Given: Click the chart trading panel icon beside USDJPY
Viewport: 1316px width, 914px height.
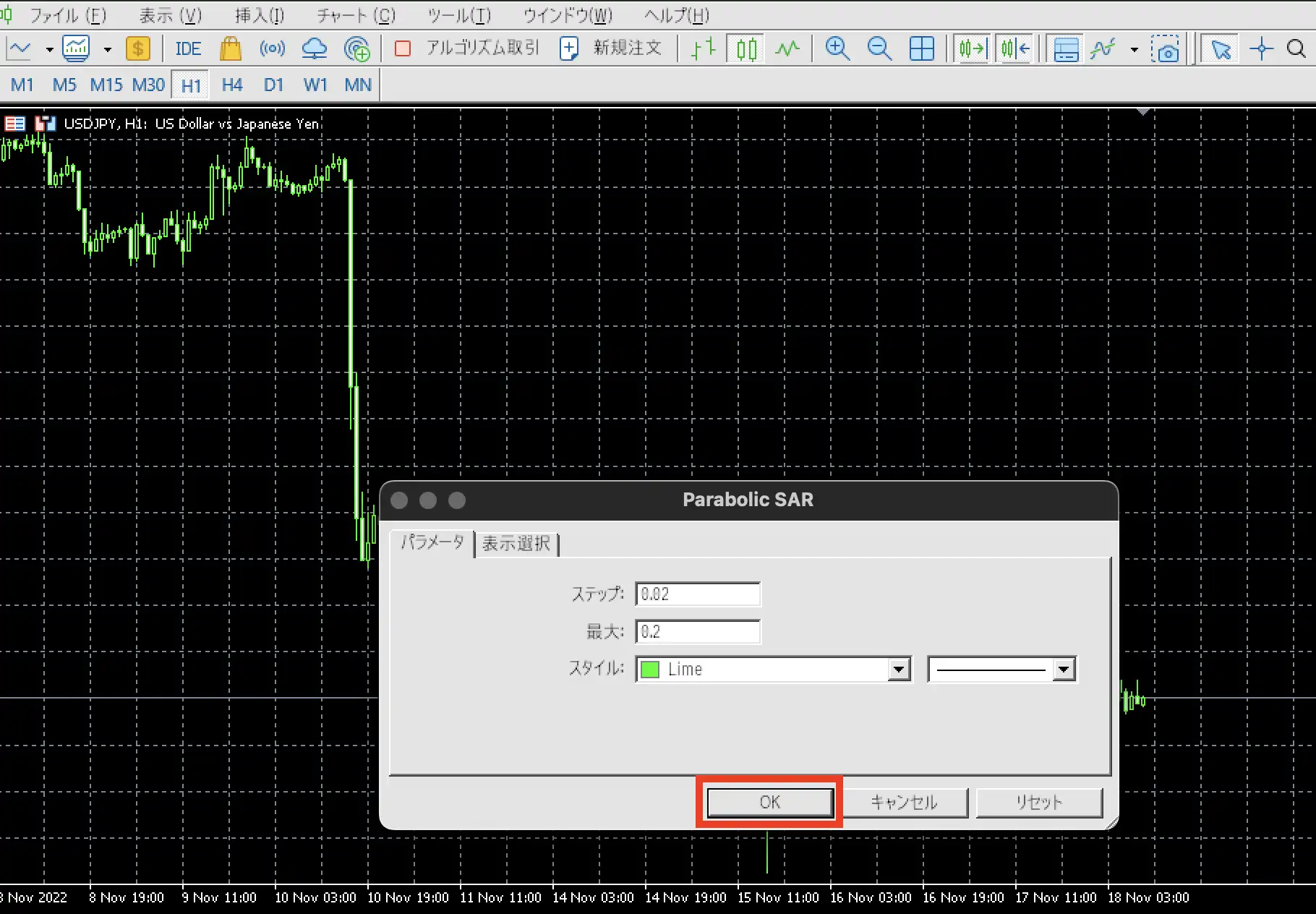Looking at the screenshot, I should (x=46, y=124).
